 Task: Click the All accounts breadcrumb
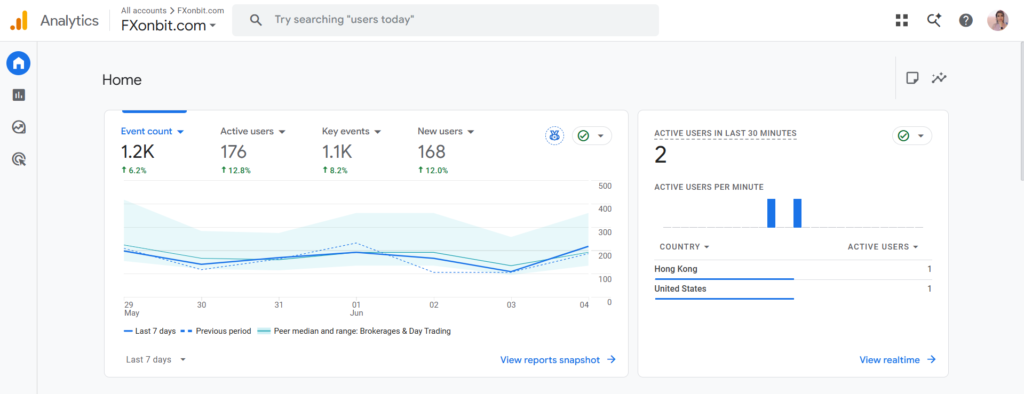click(144, 10)
